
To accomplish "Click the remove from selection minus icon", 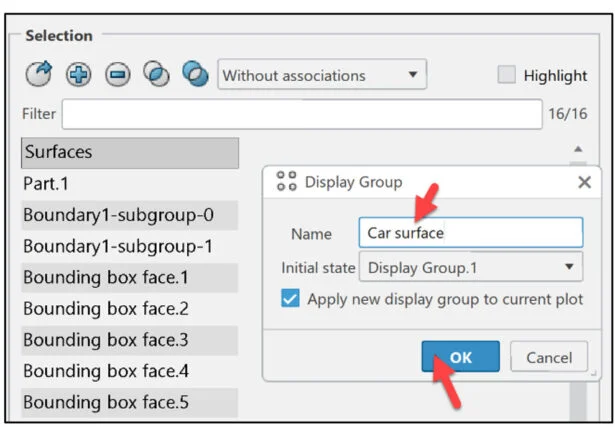I will 118,76.
